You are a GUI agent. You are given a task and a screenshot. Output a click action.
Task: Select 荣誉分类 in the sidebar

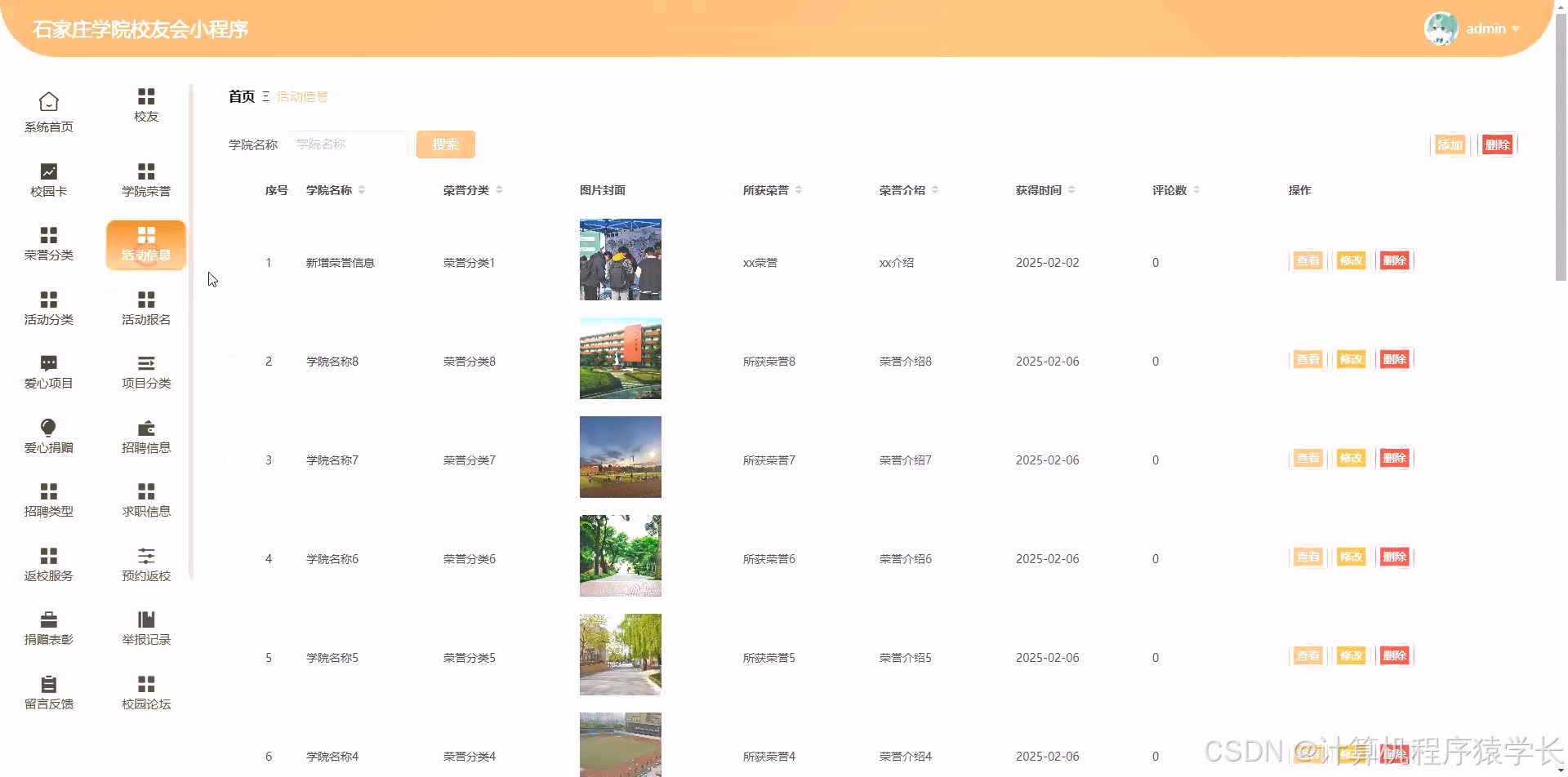(x=48, y=243)
